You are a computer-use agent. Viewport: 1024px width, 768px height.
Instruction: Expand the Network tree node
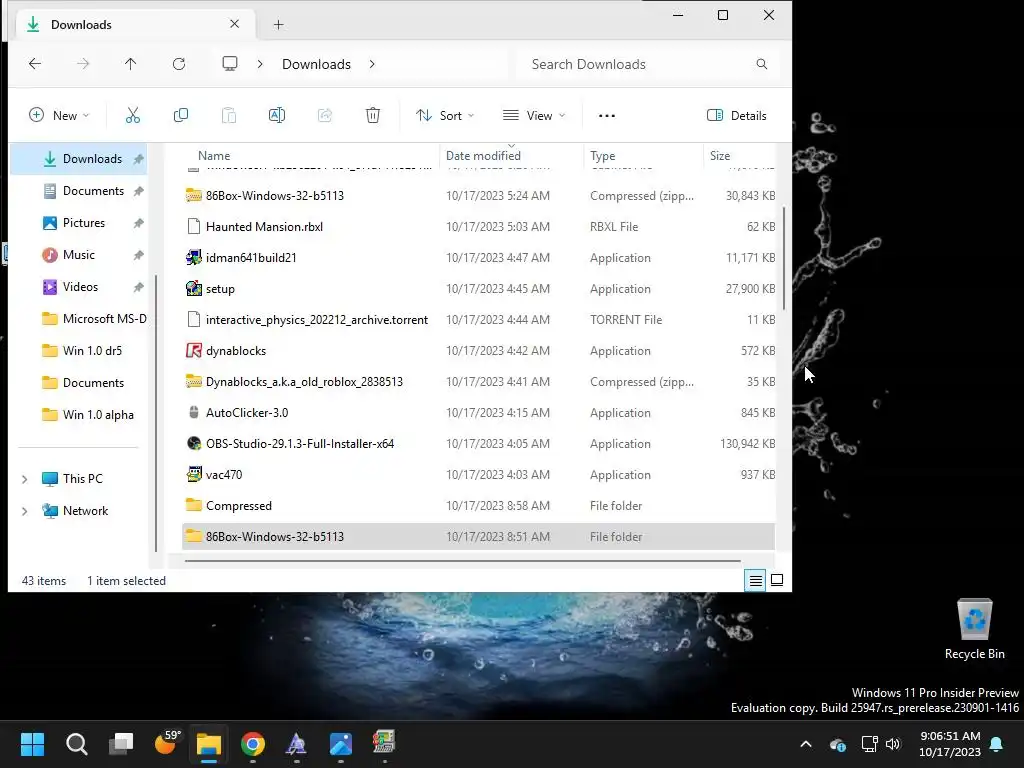[x=25, y=511]
